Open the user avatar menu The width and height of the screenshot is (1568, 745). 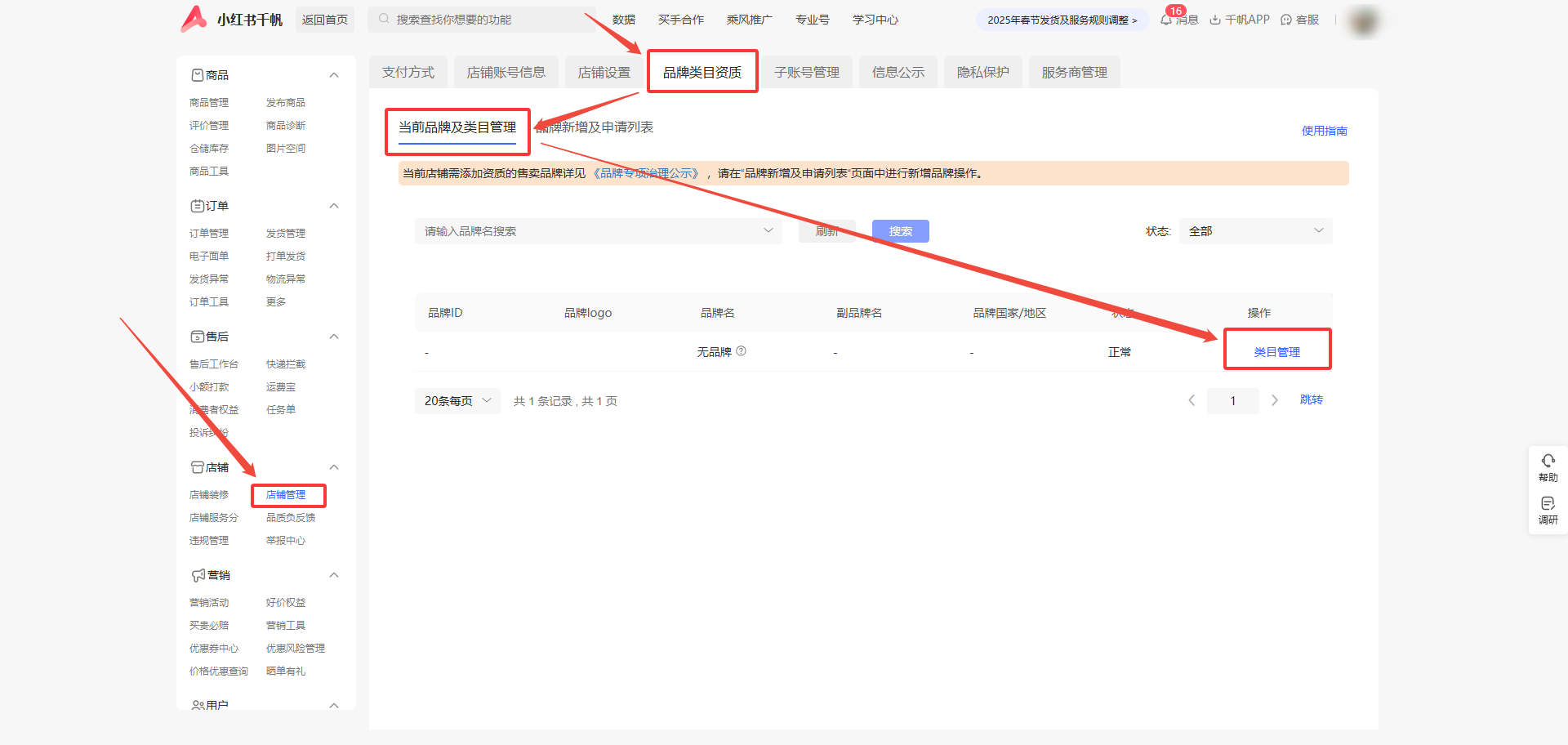(x=1364, y=20)
